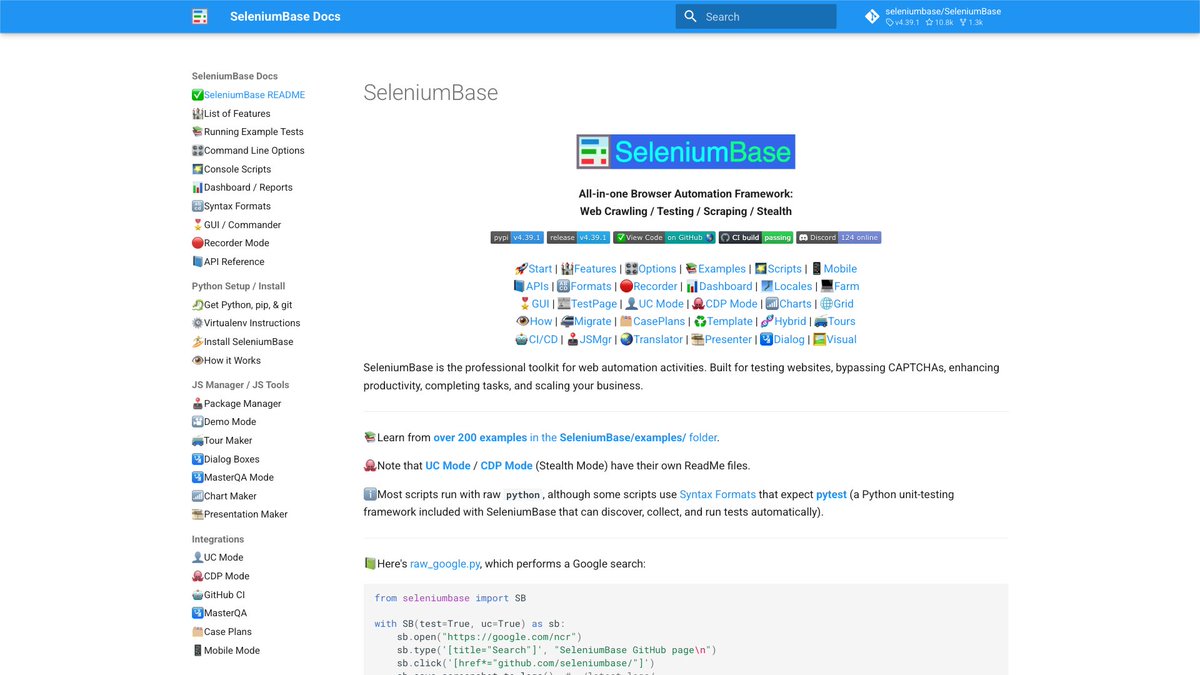This screenshot has height=675, width=1200.
Task: Click the bar-chart icon beside Dashboard / Reports
Action: [x=199, y=187]
